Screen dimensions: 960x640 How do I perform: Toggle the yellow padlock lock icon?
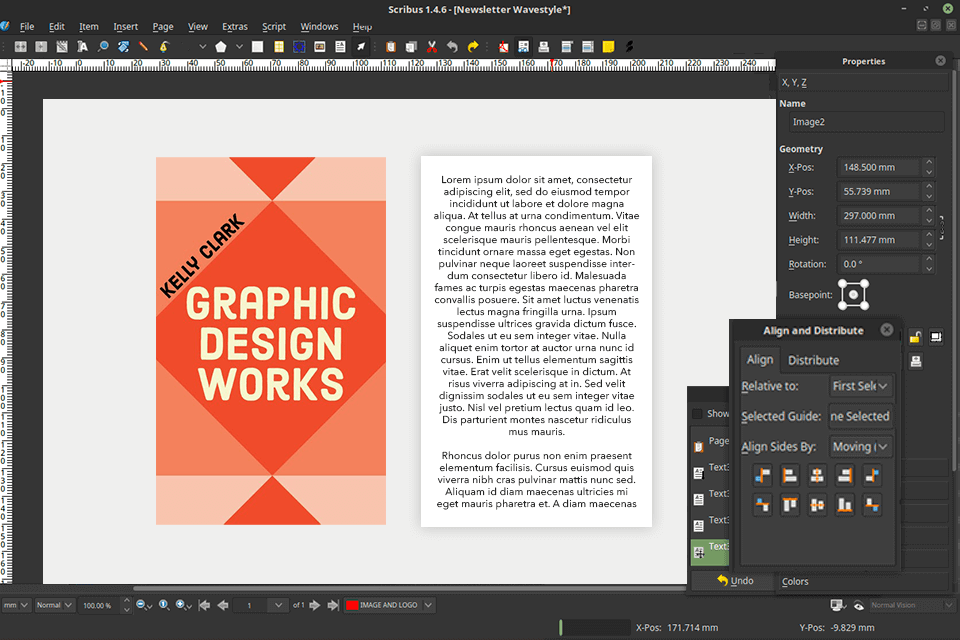point(915,337)
